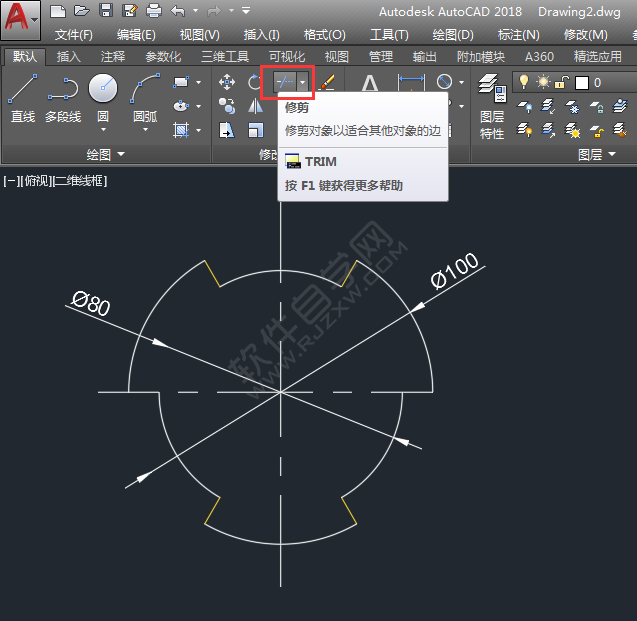637x621 pixels.
Task: Choose the Move tool in Modify panel
Action: (x=227, y=82)
